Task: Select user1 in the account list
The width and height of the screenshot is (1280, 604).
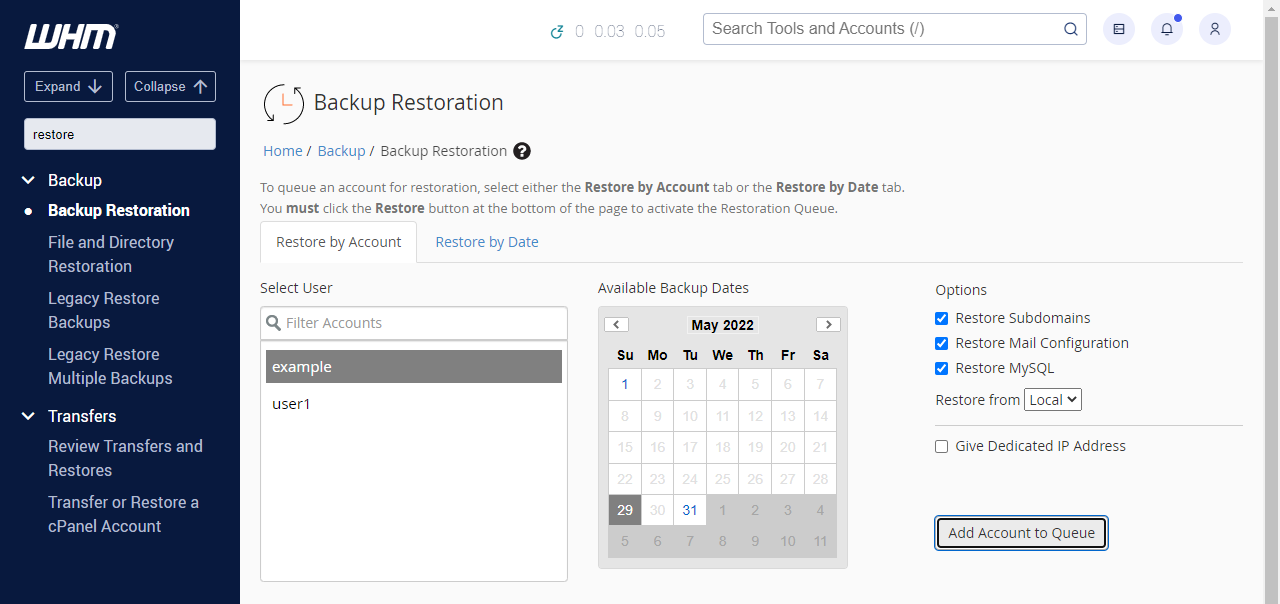Action: pos(291,403)
